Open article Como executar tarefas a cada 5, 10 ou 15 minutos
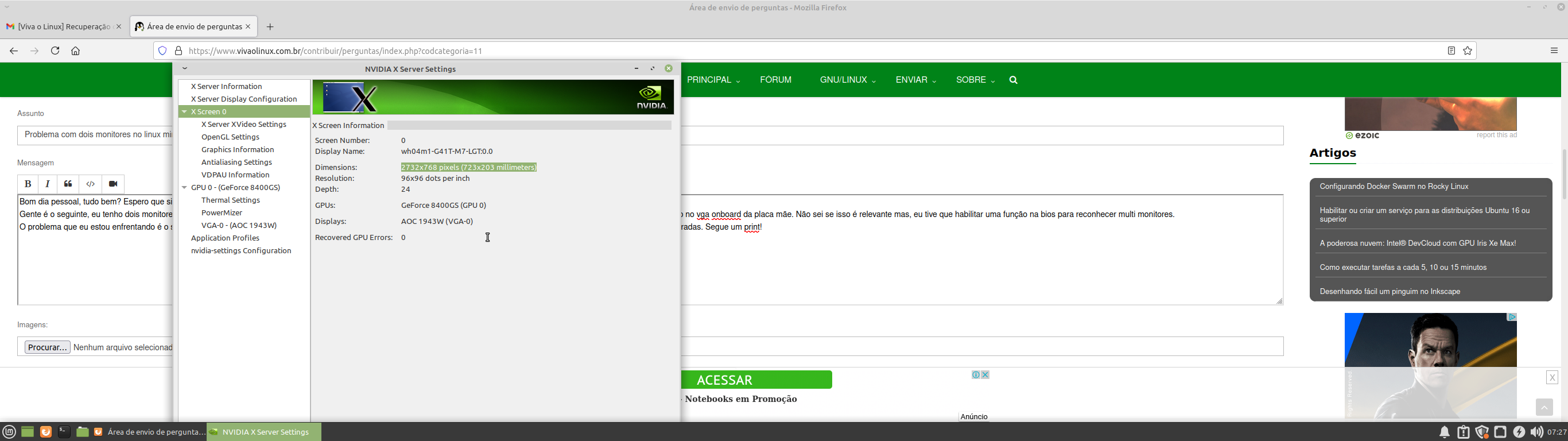 click(1403, 268)
